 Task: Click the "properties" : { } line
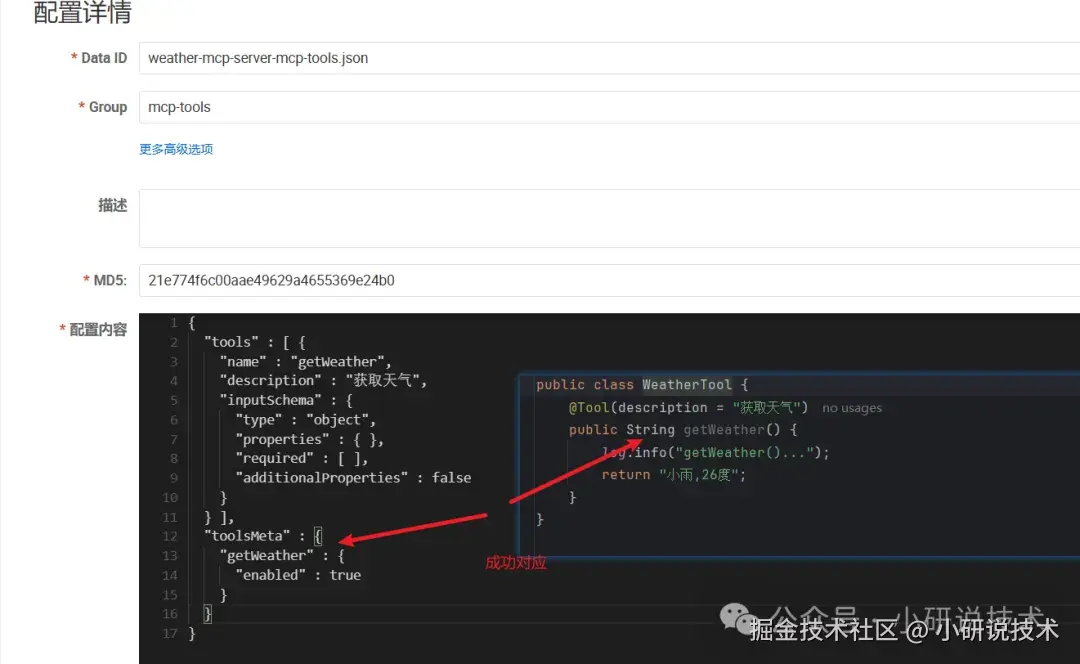tap(309, 439)
